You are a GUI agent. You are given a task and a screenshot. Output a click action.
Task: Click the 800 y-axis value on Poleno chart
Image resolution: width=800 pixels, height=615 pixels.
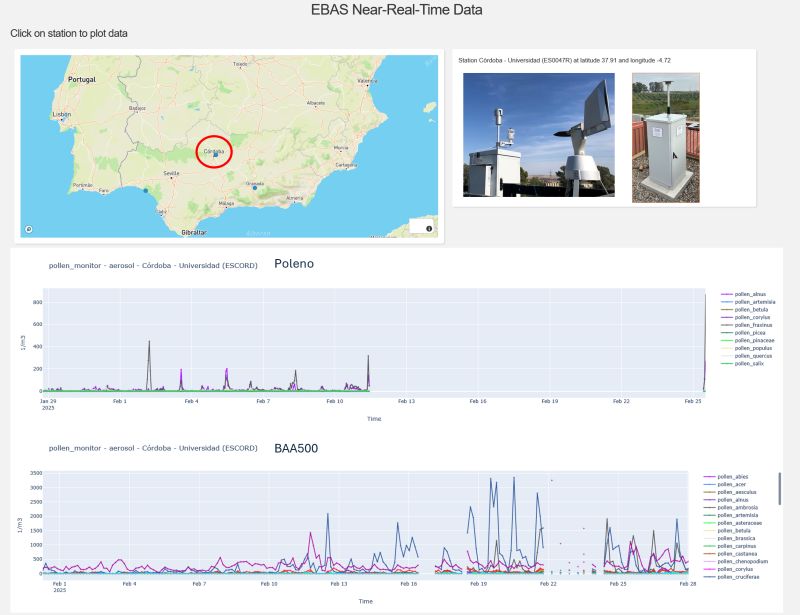coord(37,302)
